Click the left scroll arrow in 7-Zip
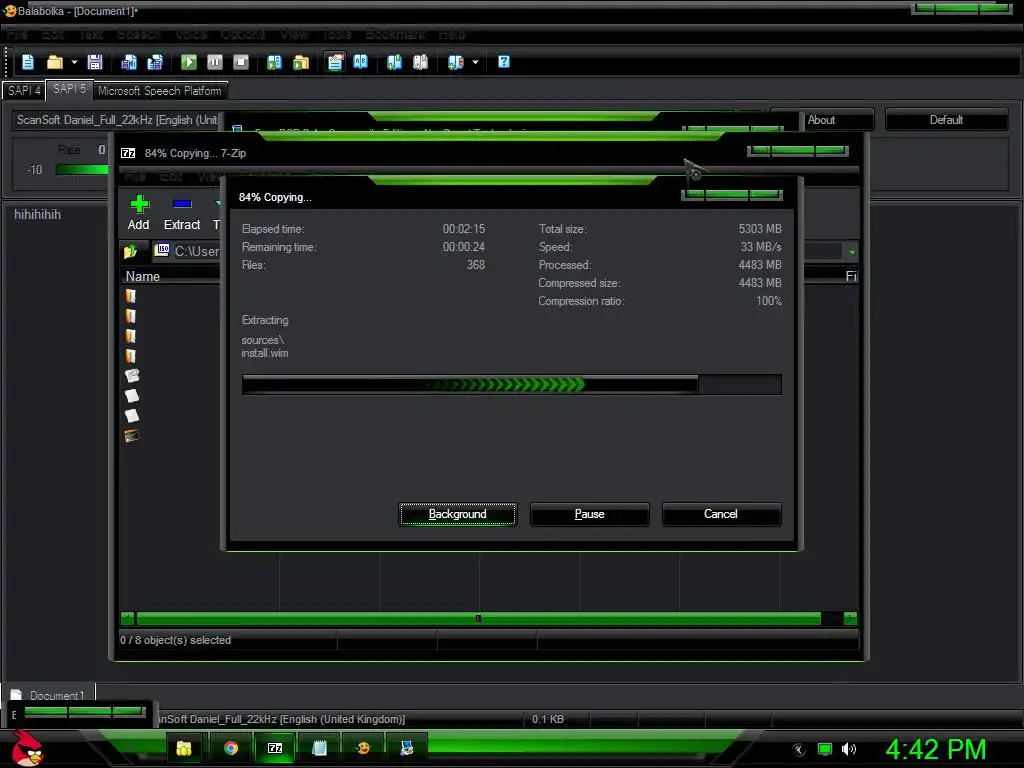 [x=127, y=618]
